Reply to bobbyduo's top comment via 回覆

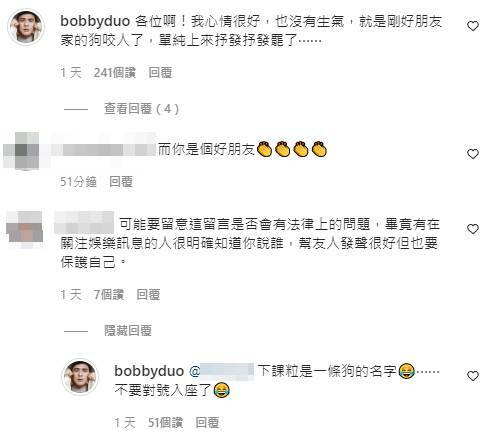(x=160, y=72)
